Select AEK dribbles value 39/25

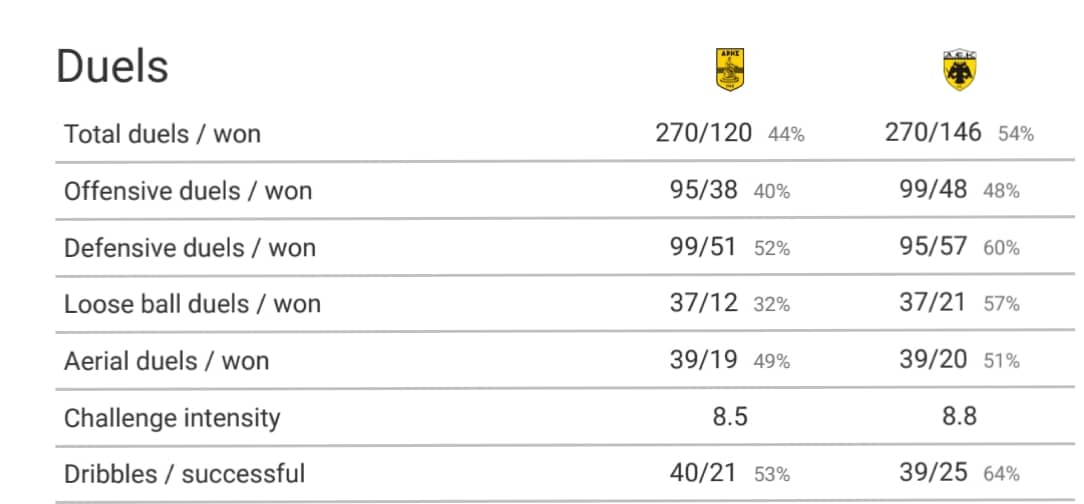coord(933,474)
